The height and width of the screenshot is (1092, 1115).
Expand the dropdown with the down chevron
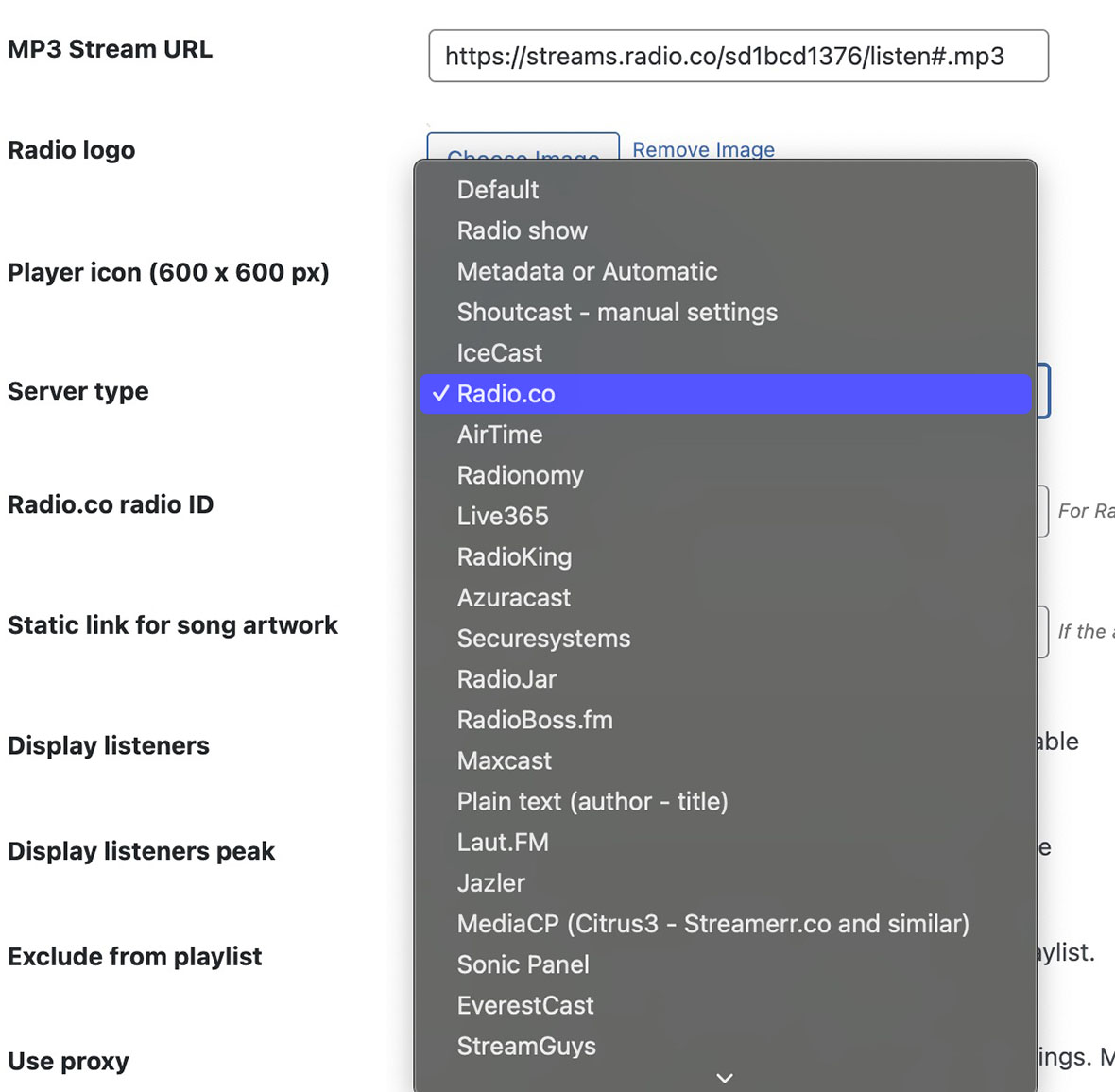pyautogui.click(x=724, y=1078)
